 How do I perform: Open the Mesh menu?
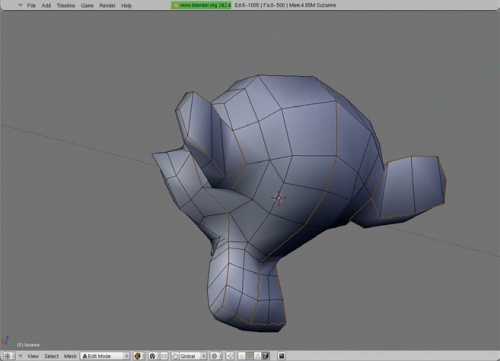pos(70,356)
